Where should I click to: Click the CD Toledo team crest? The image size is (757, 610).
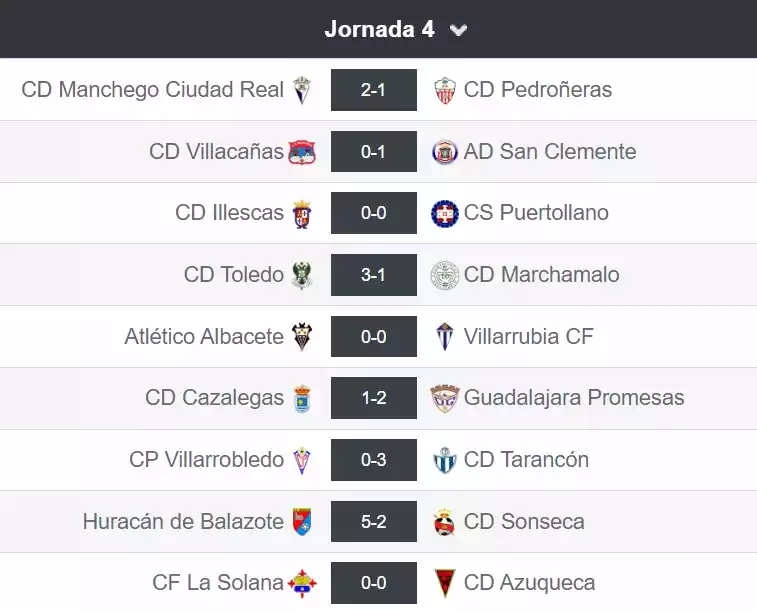(302, 275)
